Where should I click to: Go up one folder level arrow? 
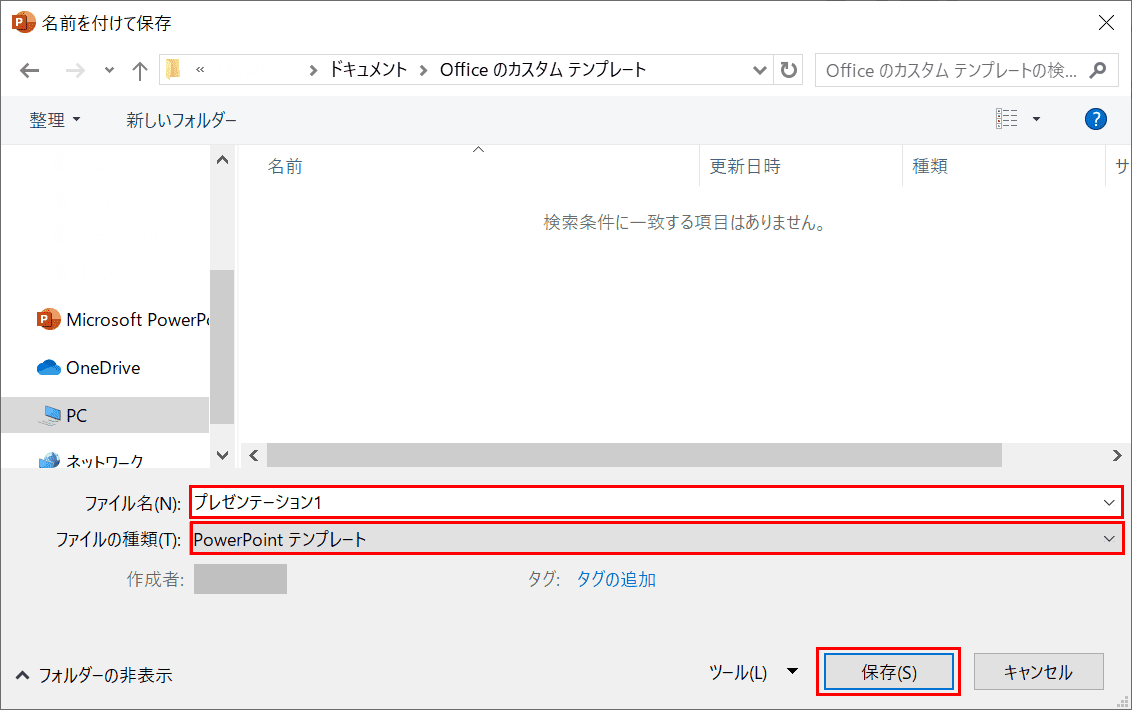pyautogui.click(x=139, y=70)
